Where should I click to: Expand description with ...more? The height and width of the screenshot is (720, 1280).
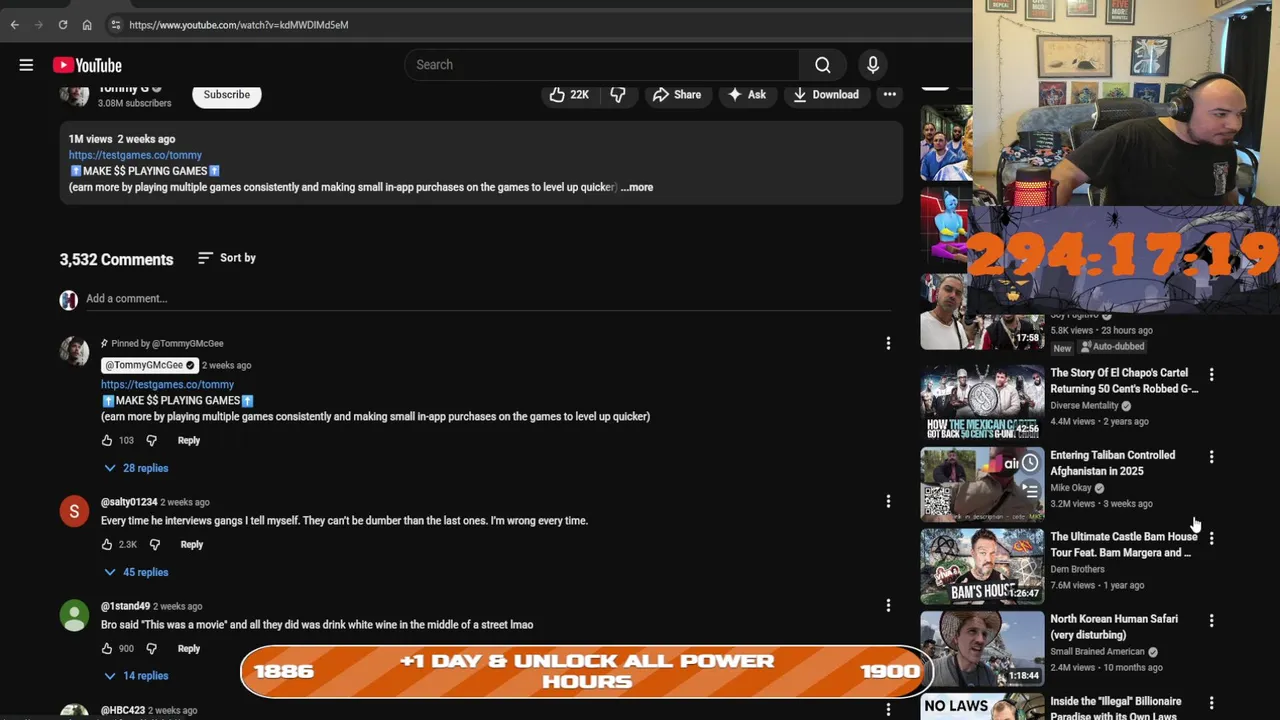coord(637,187)
